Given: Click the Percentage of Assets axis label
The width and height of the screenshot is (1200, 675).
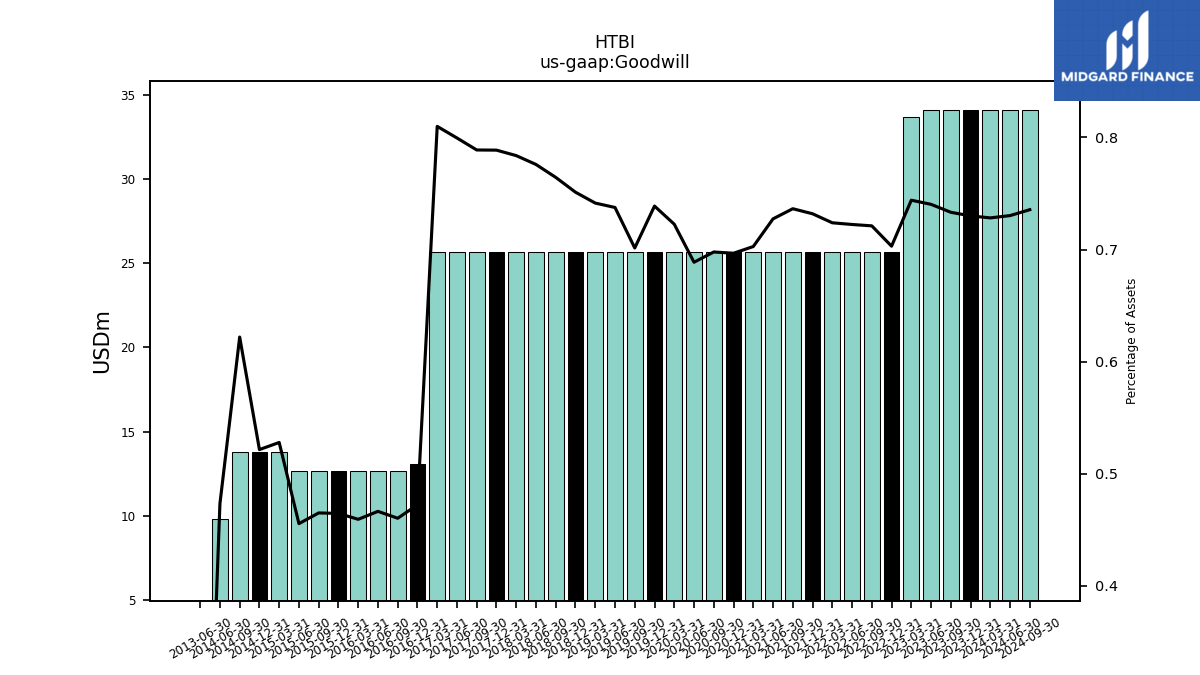Looking at the screenshot, I should [x=1132, y=341].
